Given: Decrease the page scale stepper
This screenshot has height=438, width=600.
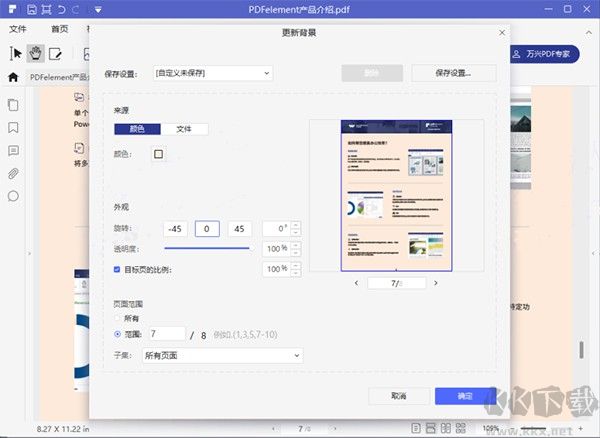Looking at the screenshot, I should (x=295, y=273).
